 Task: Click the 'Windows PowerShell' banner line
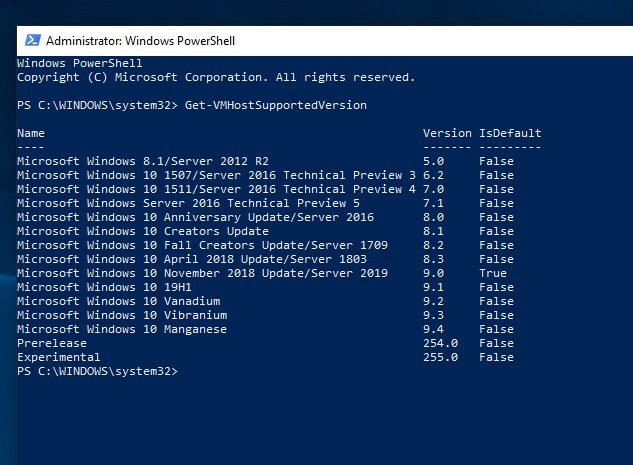pyautogui.click(x=80, y=63)
